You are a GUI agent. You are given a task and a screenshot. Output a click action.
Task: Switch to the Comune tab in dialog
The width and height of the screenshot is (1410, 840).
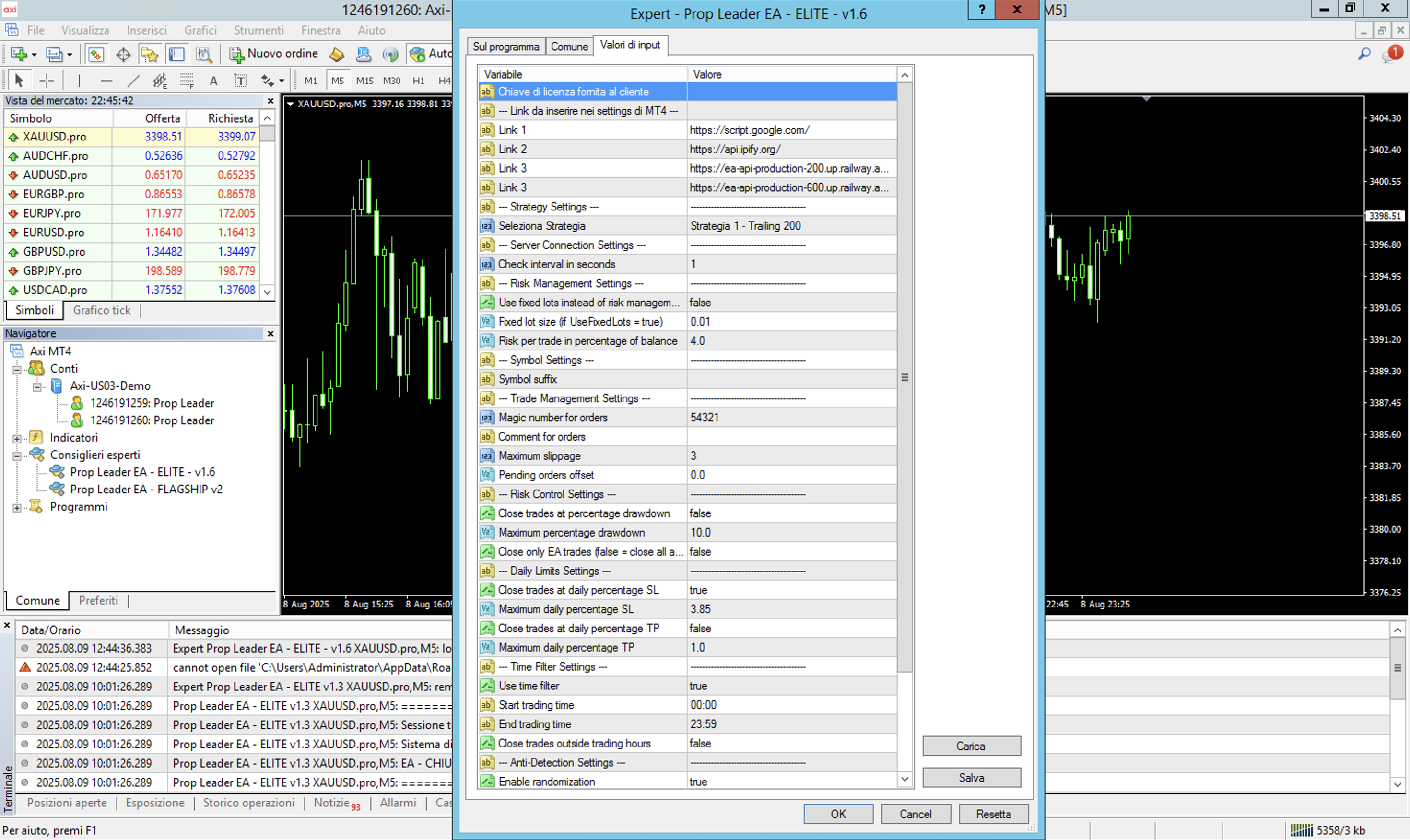569,47
